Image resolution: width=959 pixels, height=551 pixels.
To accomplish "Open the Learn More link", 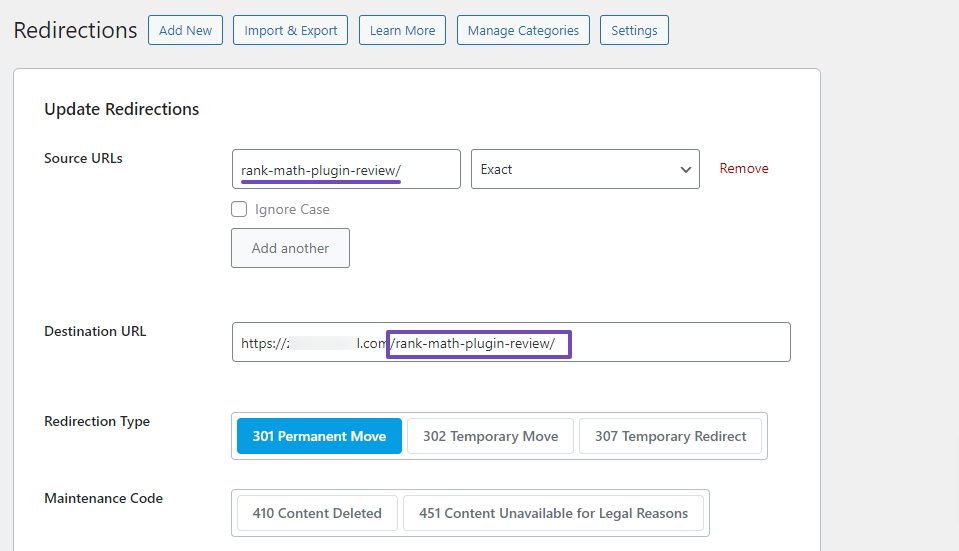I will coord(402,30).
